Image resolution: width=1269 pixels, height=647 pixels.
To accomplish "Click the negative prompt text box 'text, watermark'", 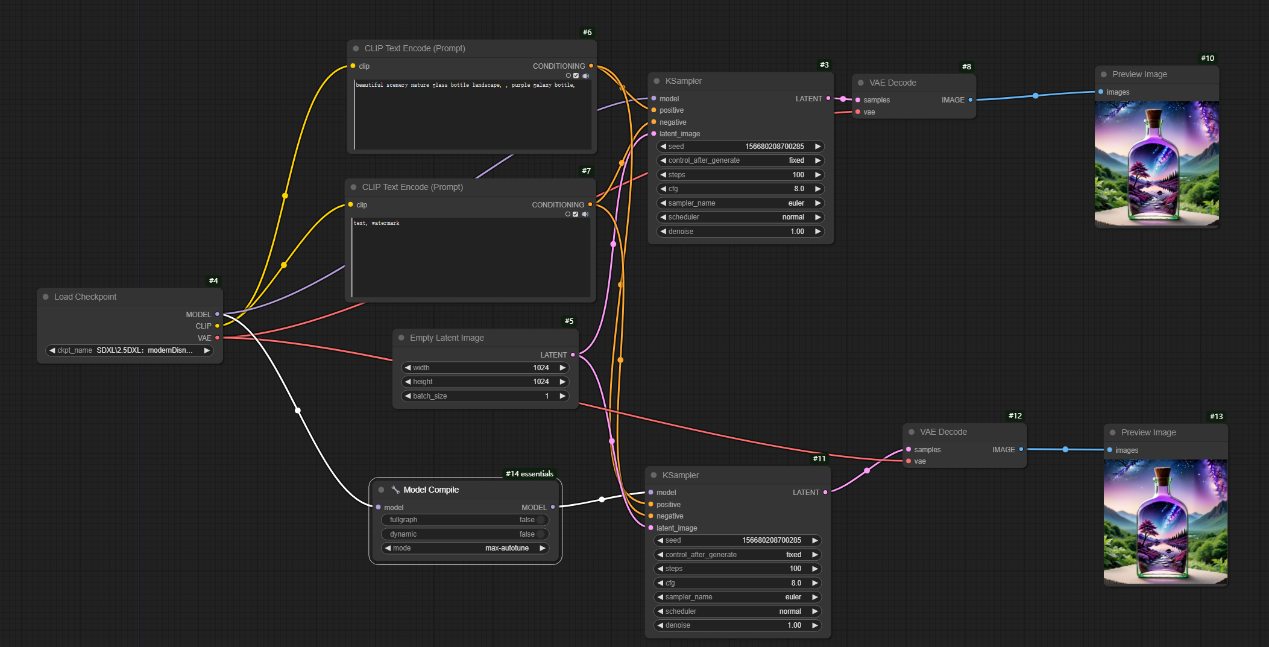I will coord(468,255).
